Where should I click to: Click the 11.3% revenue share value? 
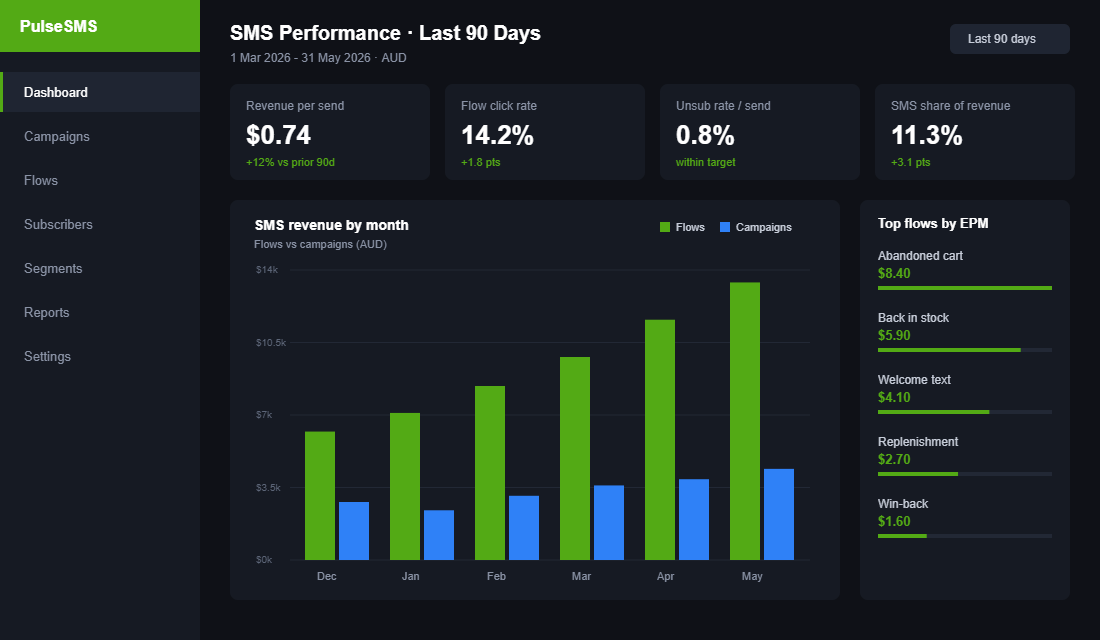(927, 135)
